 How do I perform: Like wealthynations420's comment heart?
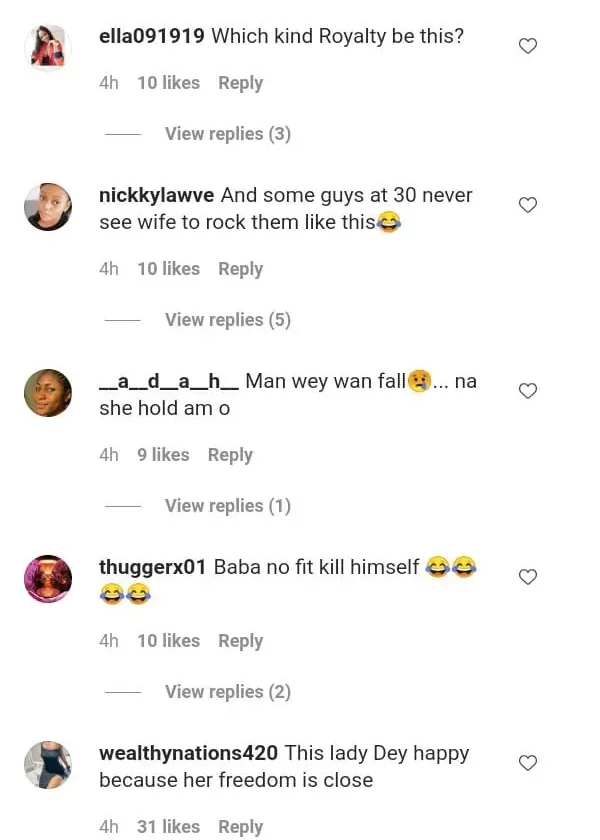528,763
